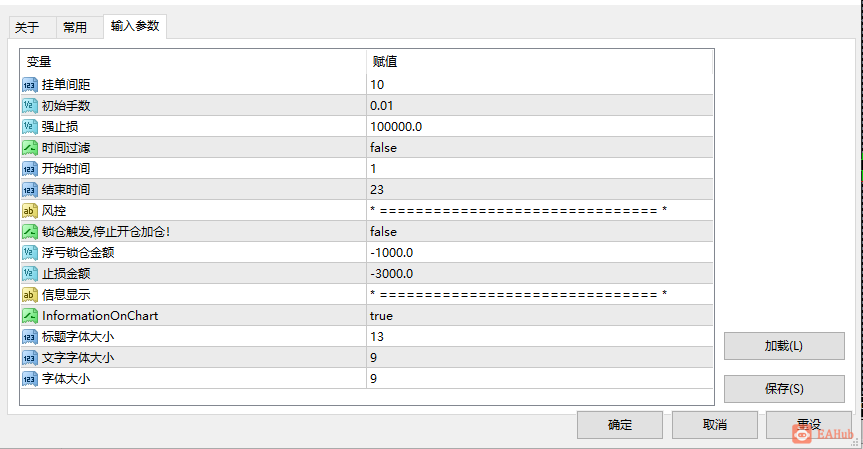
Task: Click the 取消 button
Action: coord(715,425)
